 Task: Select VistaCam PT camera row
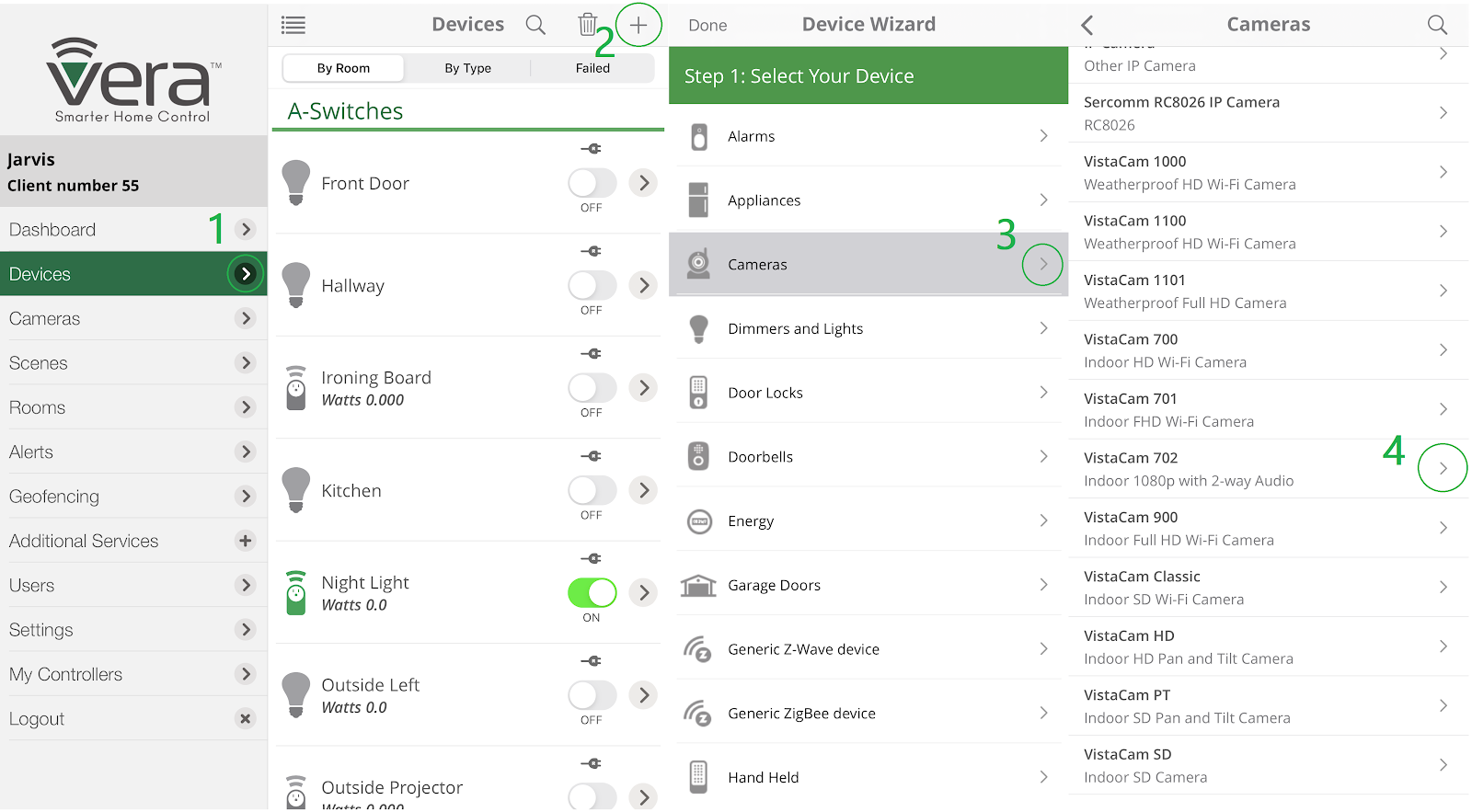pos(1268,706)
